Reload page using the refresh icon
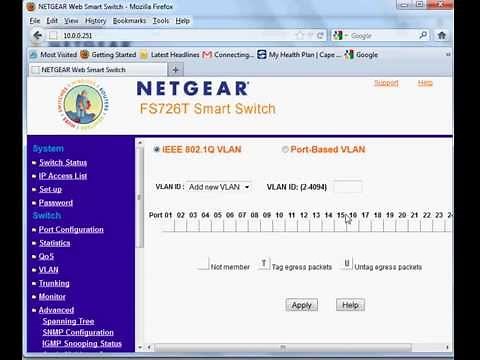 tap(320, 35)
